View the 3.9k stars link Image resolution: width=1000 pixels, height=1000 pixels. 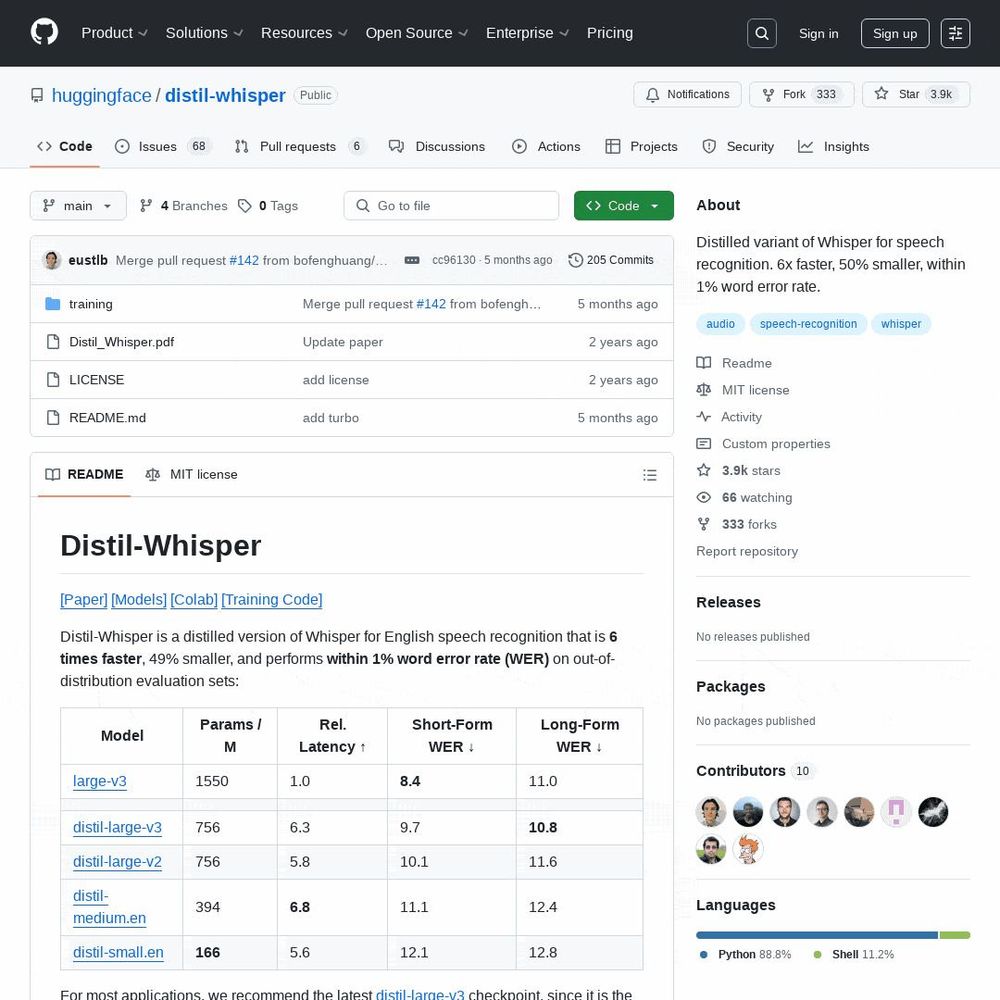(739, 470)
